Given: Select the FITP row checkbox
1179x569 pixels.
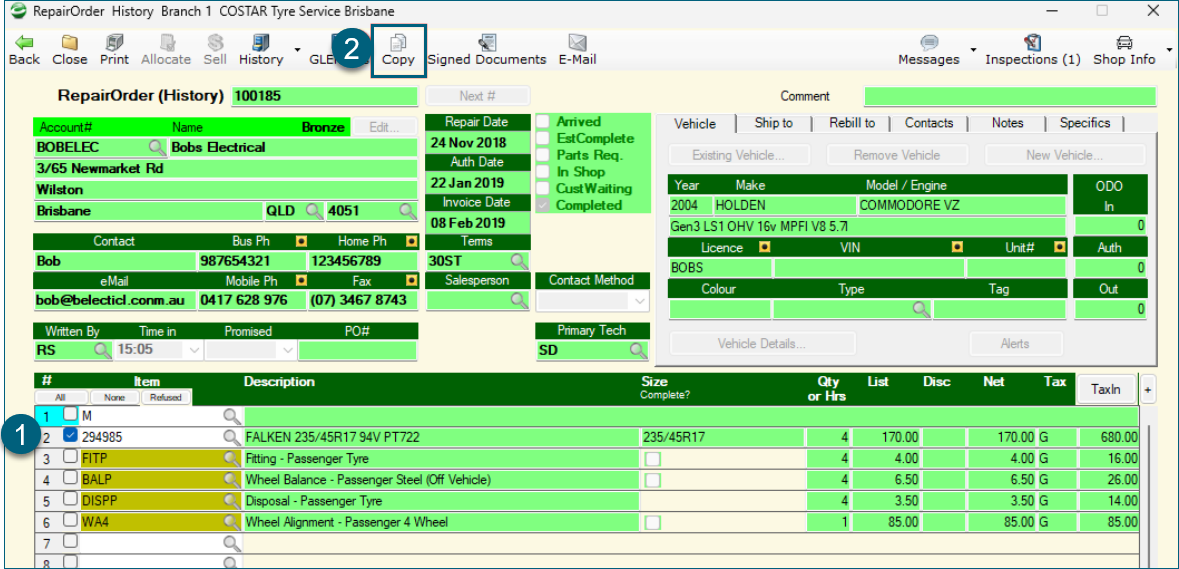Looking at the screenshot, I should click(70, 456).
